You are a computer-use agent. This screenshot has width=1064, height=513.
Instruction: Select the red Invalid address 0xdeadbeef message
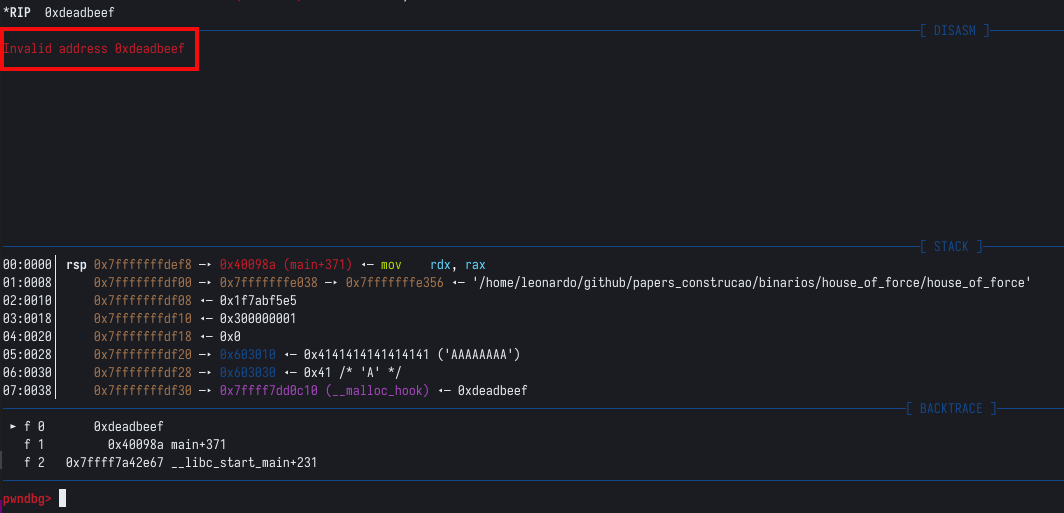coord(94,49)
